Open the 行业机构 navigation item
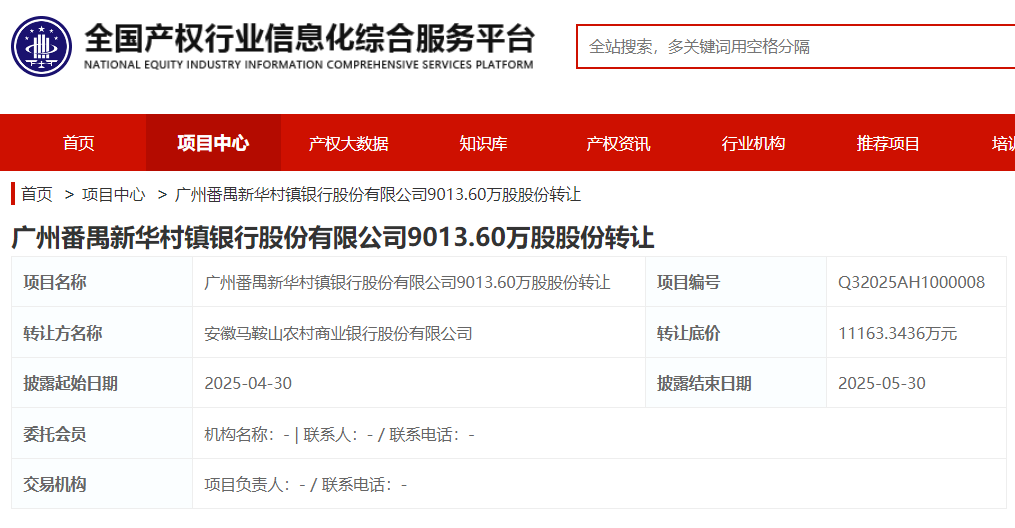This screenshot has height=528, width=1015. [753, 143]
